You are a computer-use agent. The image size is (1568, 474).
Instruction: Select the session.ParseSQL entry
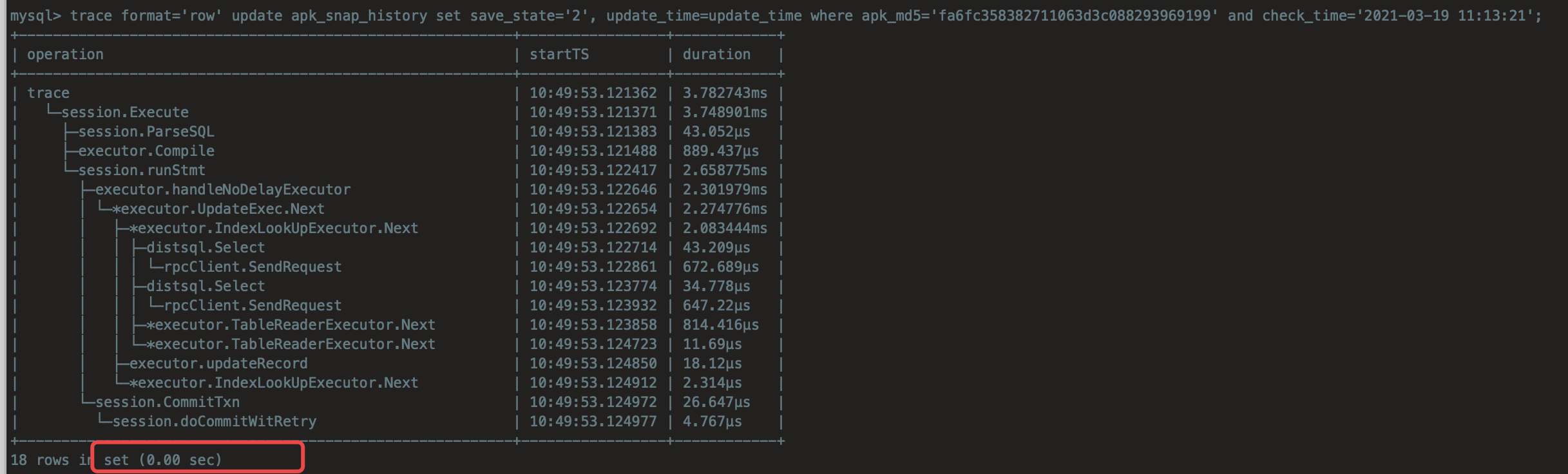tap(146, 132)
